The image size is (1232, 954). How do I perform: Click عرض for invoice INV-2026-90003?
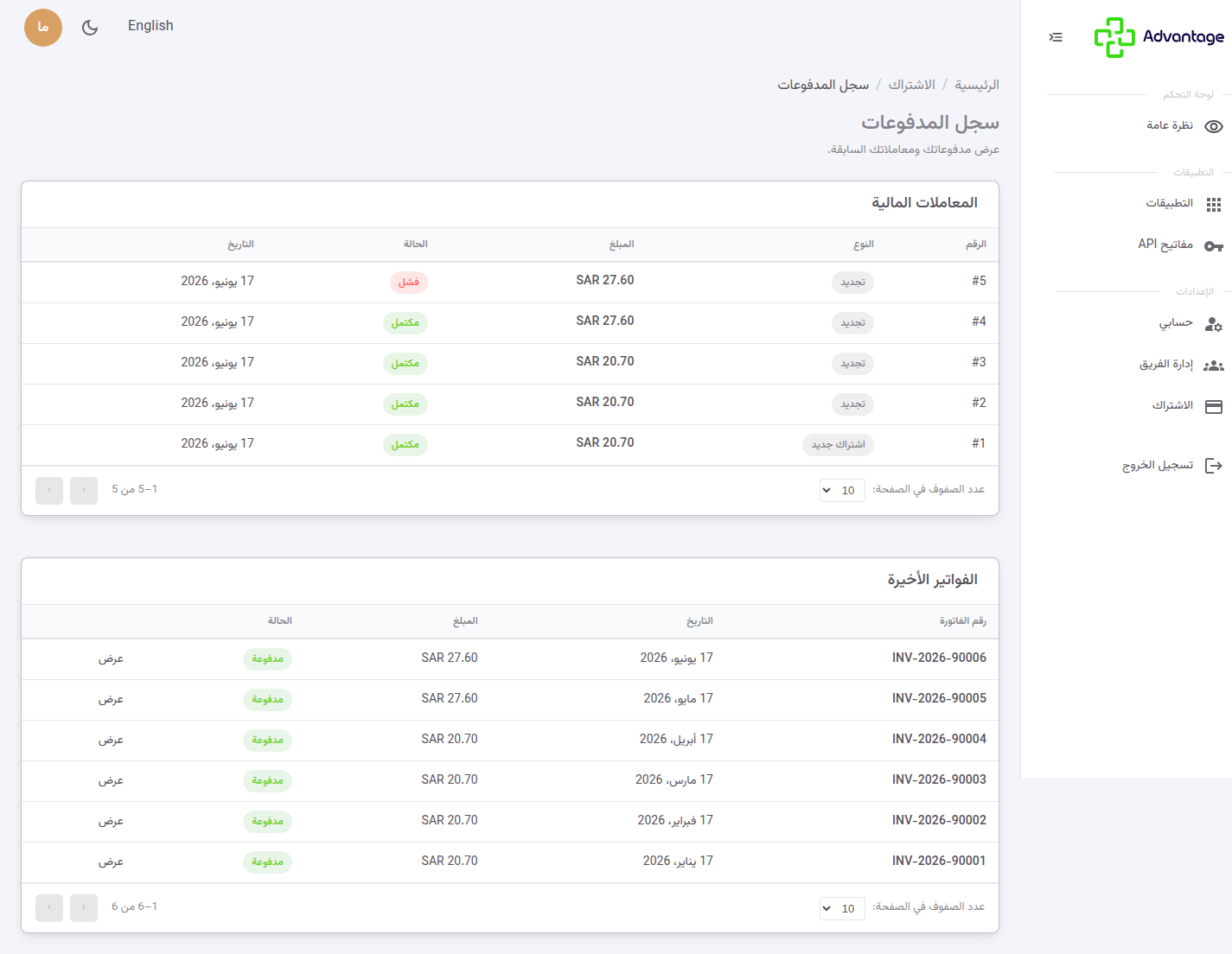[x=111, y=780]
